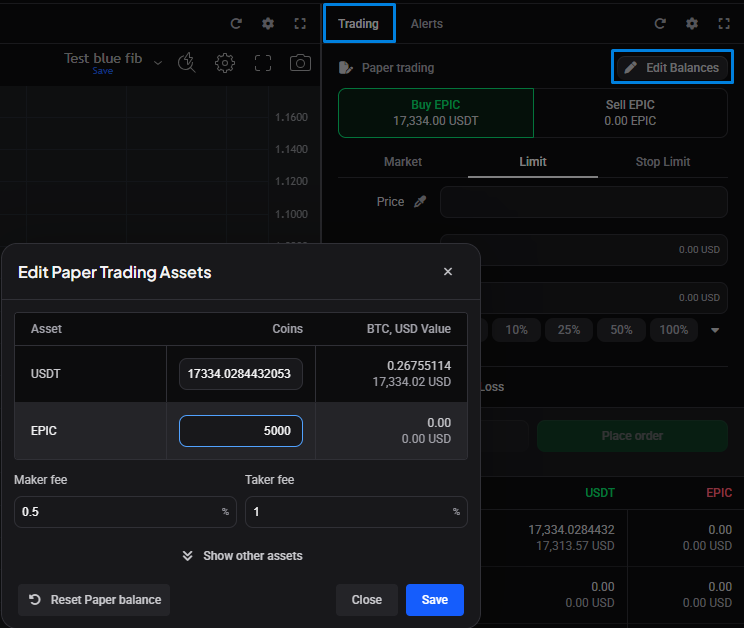This screenshot has height=628, width=744.
Task: Close the Edit Paper Trading Assets dialog
Action: 448,271
